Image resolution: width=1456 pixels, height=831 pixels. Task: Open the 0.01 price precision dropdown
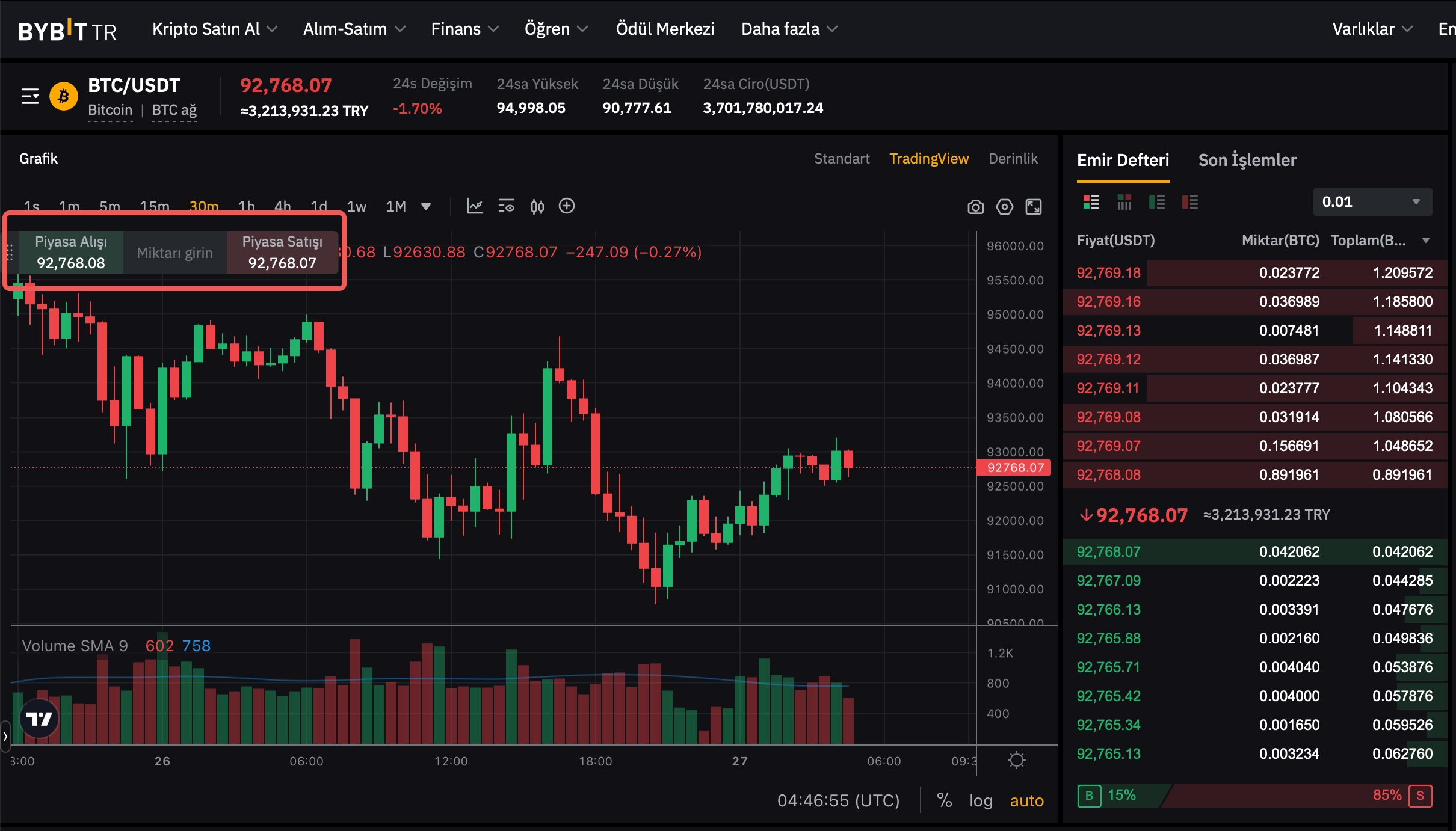pyautogui.click(x=1372, y=202)
